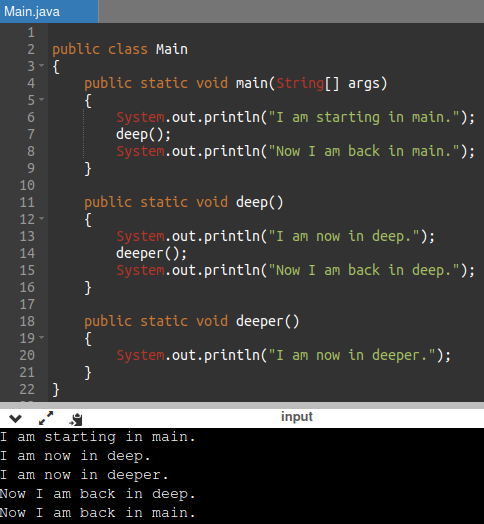Image resolution: width=484 pixels, height=524 pixels.
Task: Click the main(String[] args) signature on line 4
Action: click(x=312, y=84)
